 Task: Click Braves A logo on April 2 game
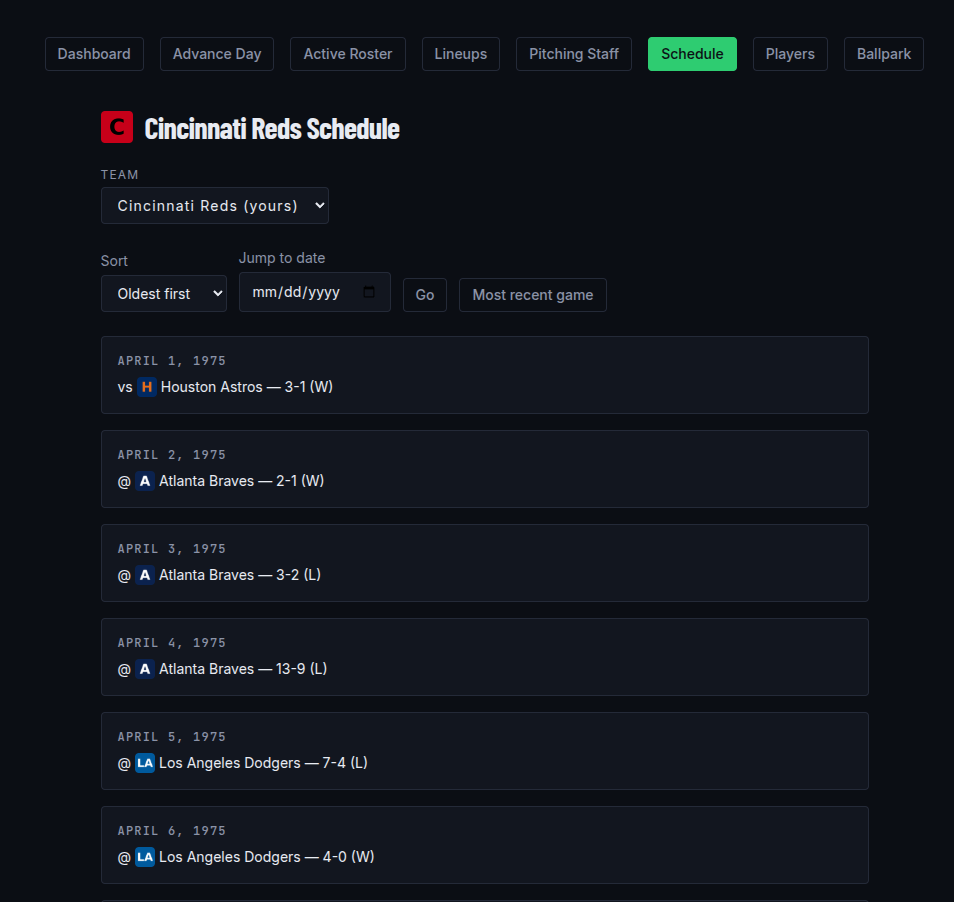[145, 481]
